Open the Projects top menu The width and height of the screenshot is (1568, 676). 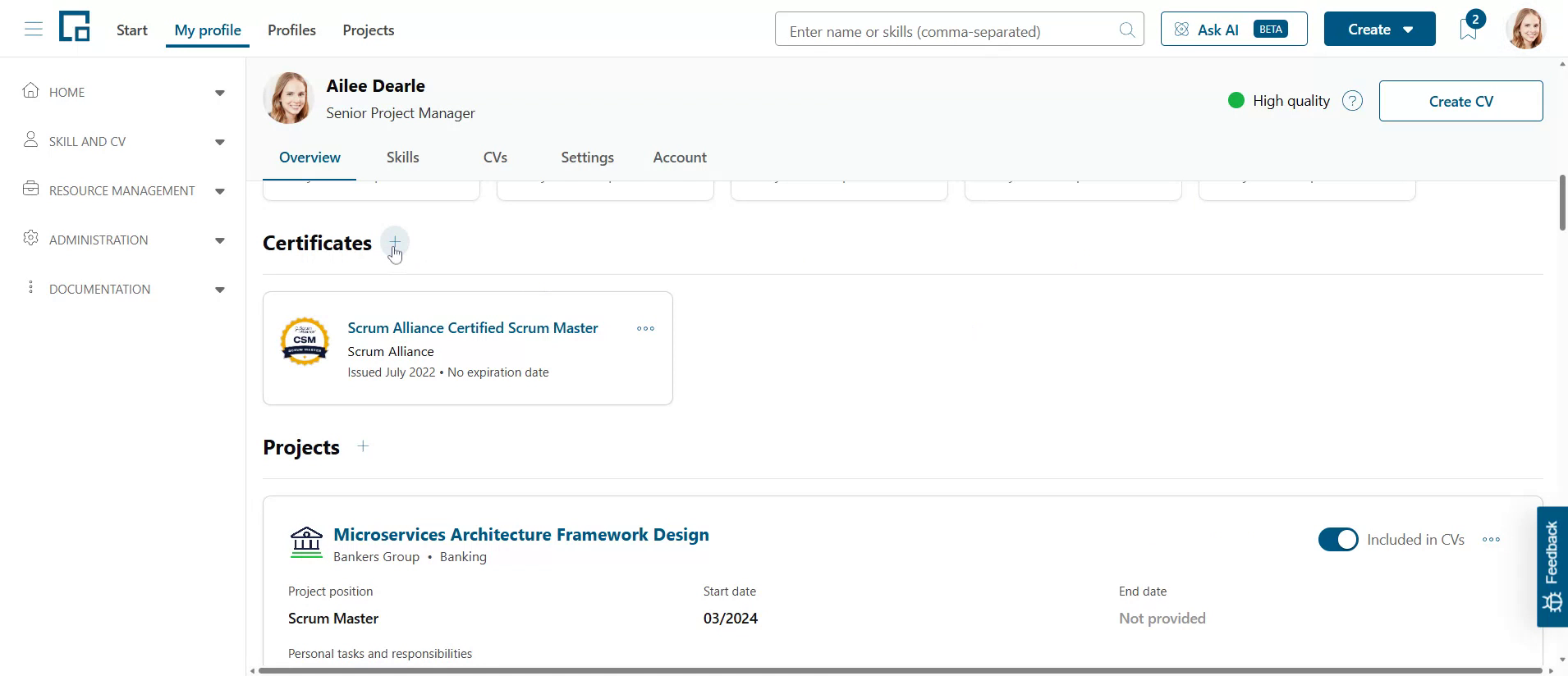[x=369, y=30]
